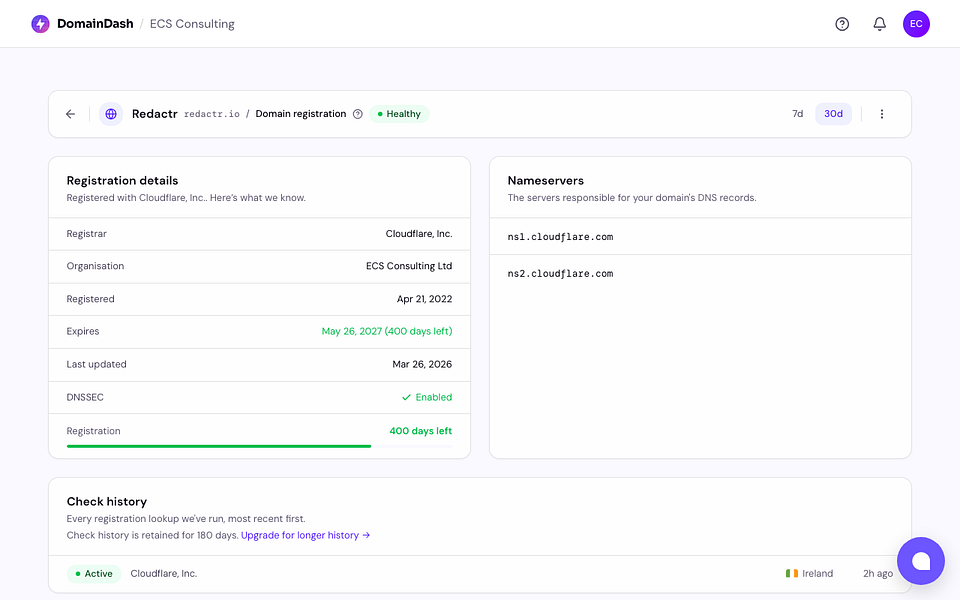Click the 2h ago timestamp
Viewport: 960px width, 600px height.
click(878, 574)
